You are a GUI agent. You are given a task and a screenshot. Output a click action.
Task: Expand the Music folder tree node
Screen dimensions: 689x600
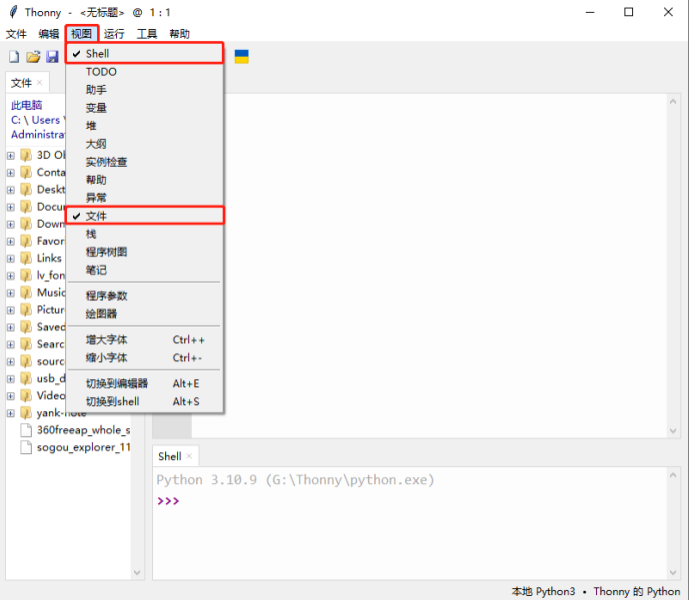click(x=11, y=293)
